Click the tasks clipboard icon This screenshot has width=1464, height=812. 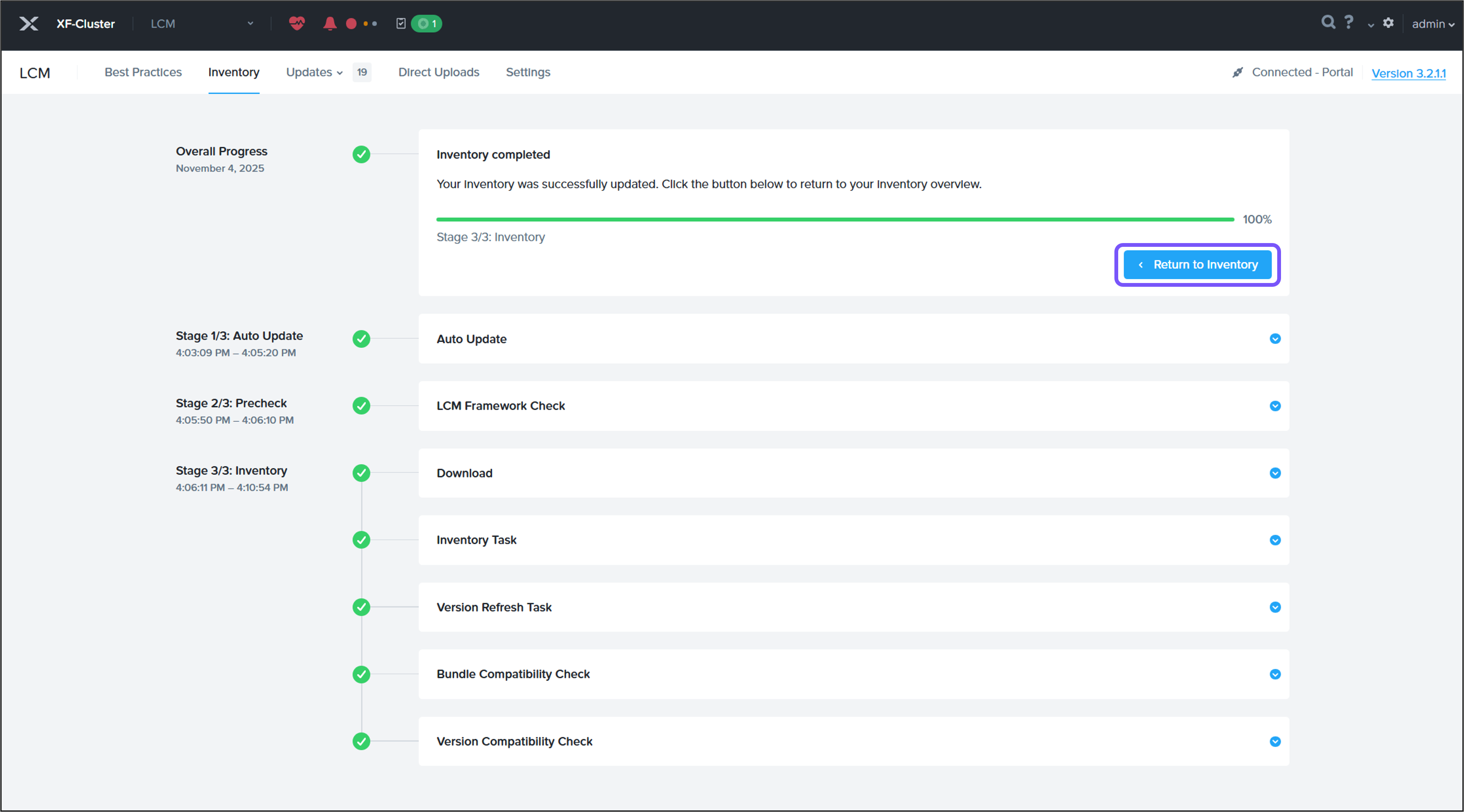click(400, 23)
